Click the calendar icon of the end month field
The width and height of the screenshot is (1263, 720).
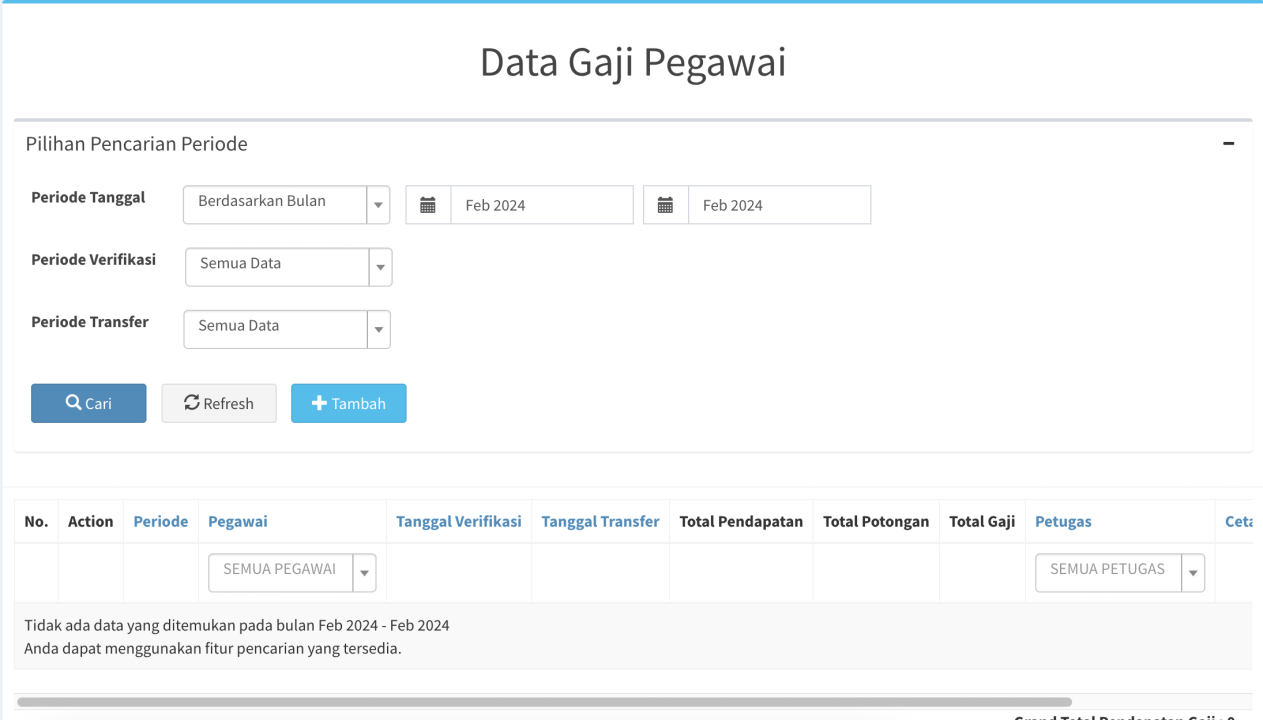pos(665,205)
